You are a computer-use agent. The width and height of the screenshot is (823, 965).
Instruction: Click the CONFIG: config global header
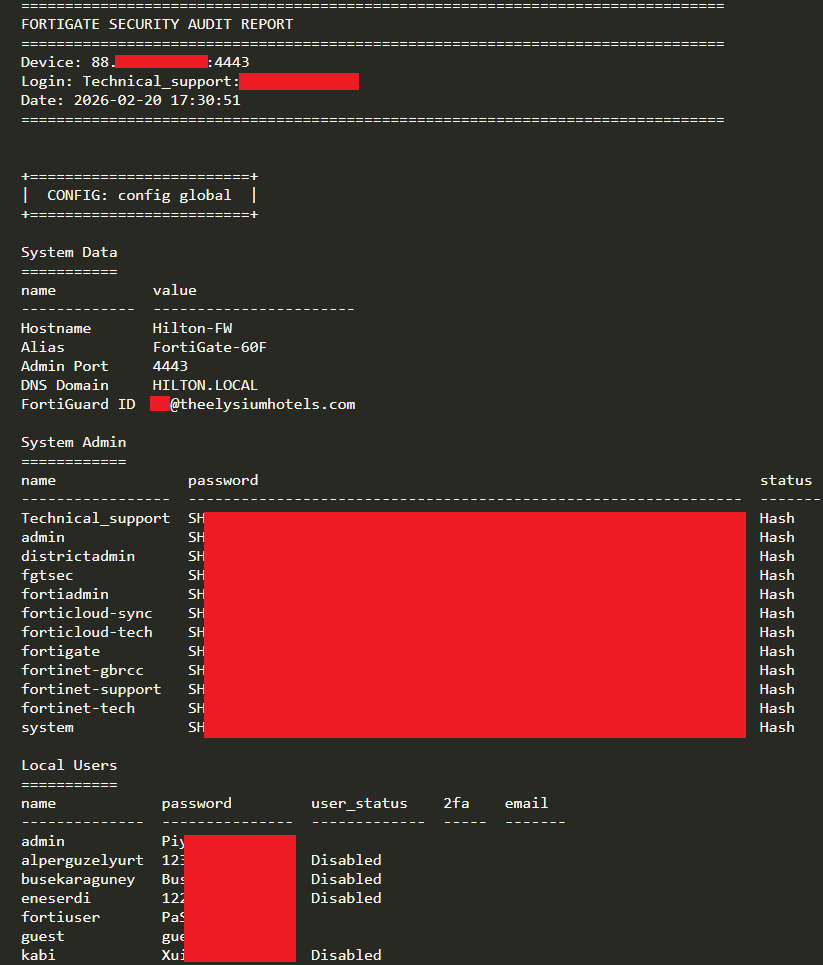pyautogui.click(x=139, y=195)
